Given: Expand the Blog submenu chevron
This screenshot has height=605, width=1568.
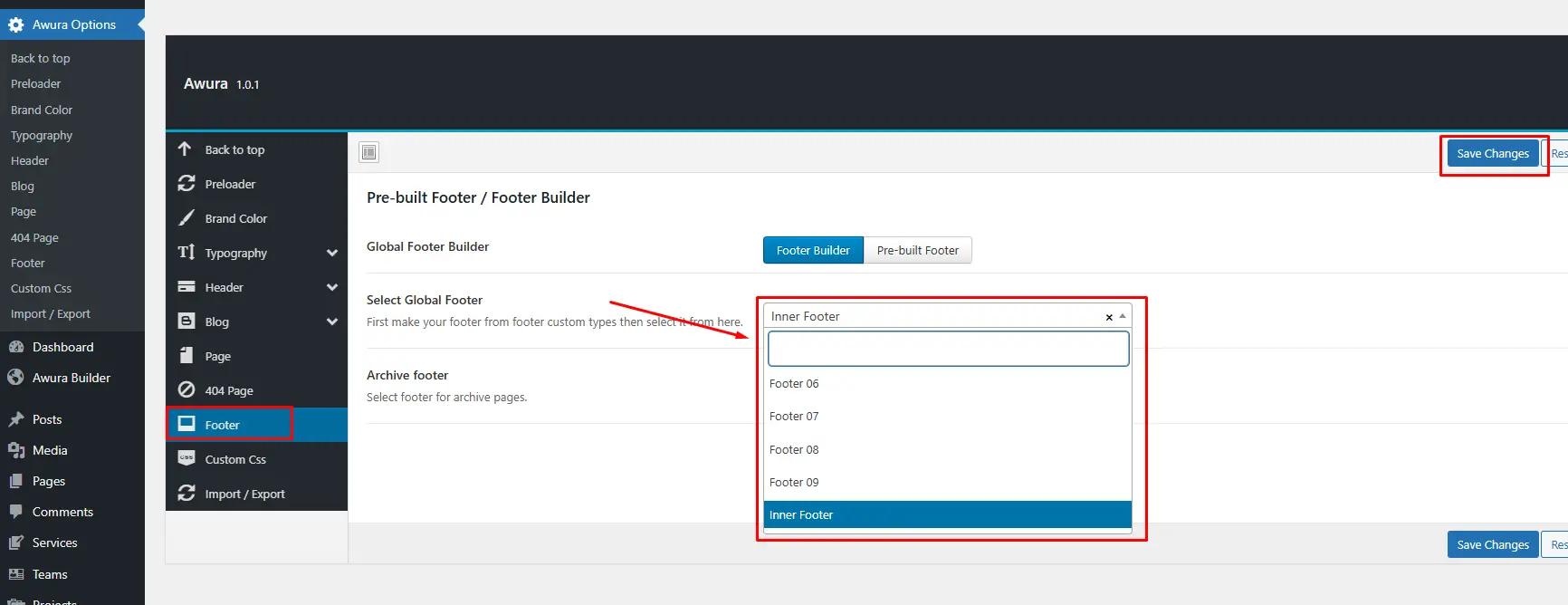Looking at the screenshot, I should click(x=332, y=322).
